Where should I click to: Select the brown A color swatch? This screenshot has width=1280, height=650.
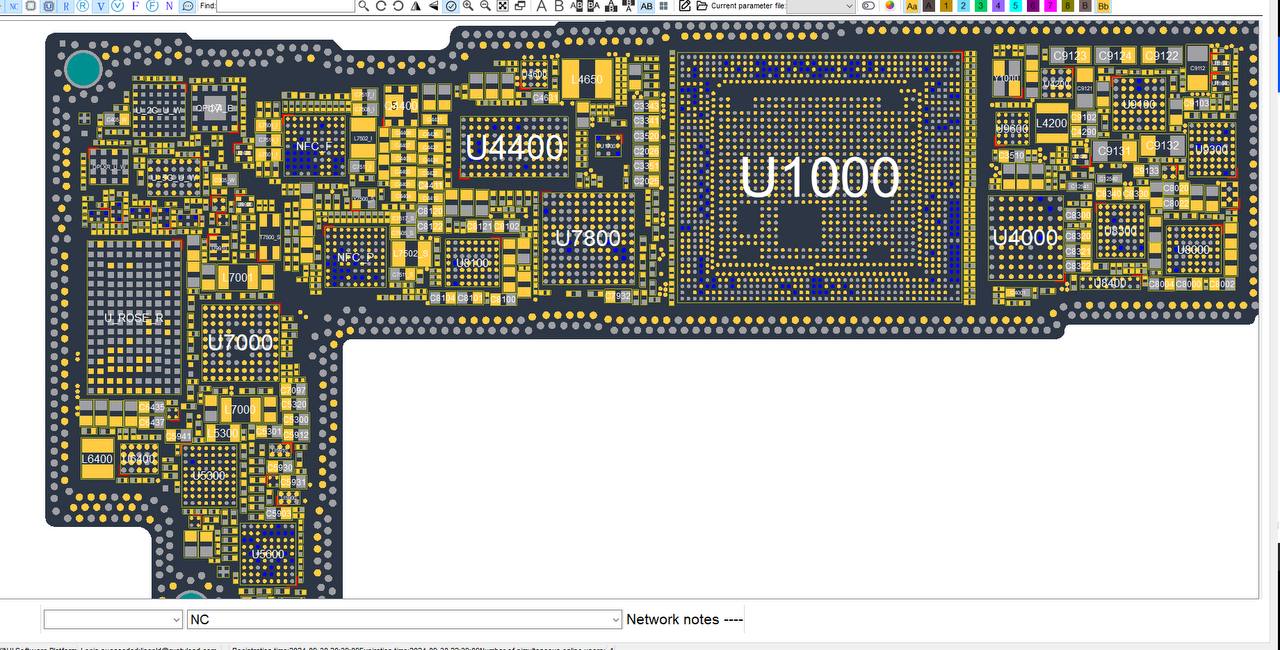tap(929, 6)
